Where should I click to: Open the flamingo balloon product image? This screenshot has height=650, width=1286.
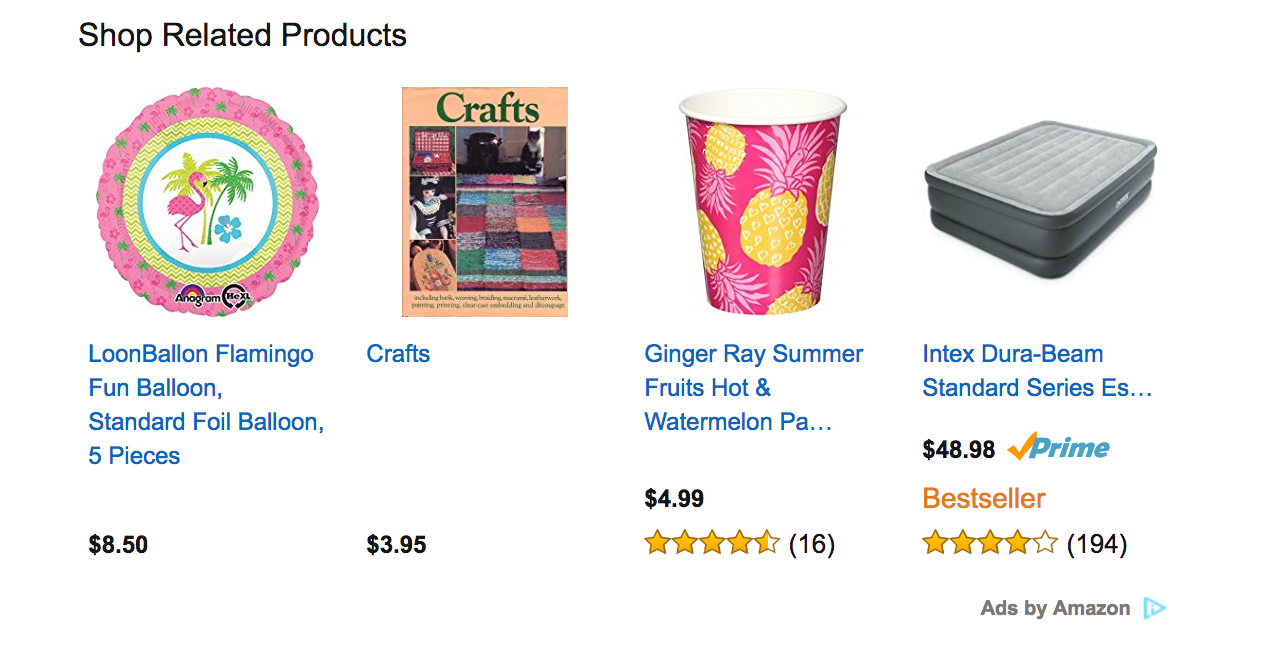(x=207, y=202)
